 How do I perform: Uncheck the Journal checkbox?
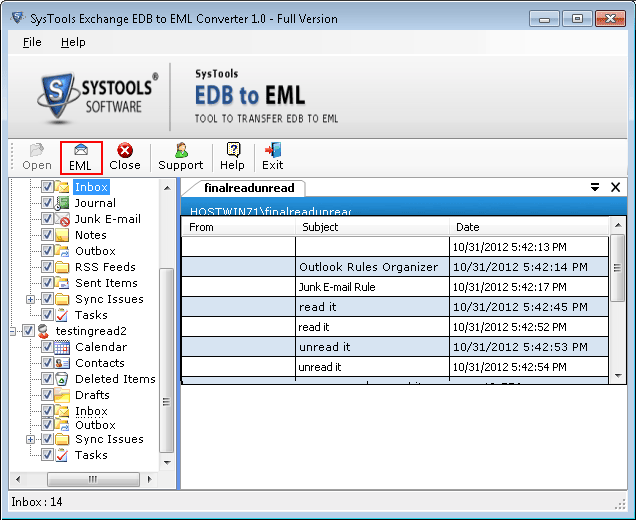(47, 202)
